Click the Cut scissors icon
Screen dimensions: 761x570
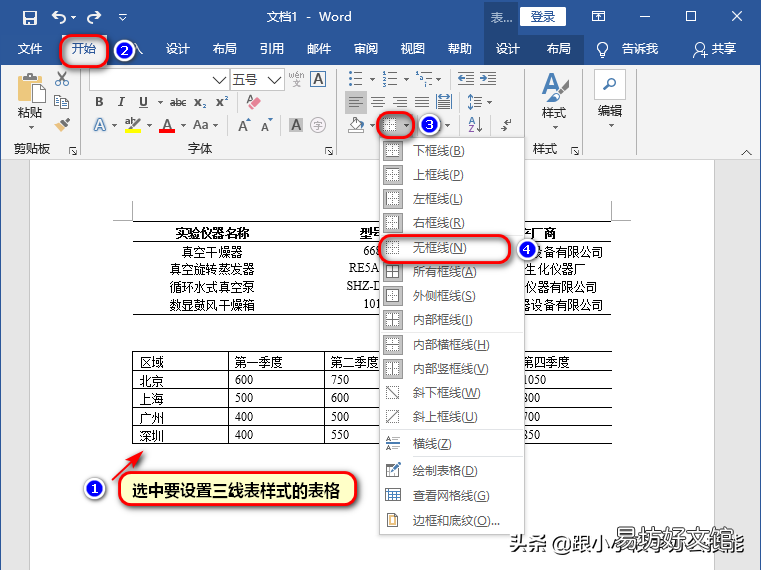coord(62,79)
